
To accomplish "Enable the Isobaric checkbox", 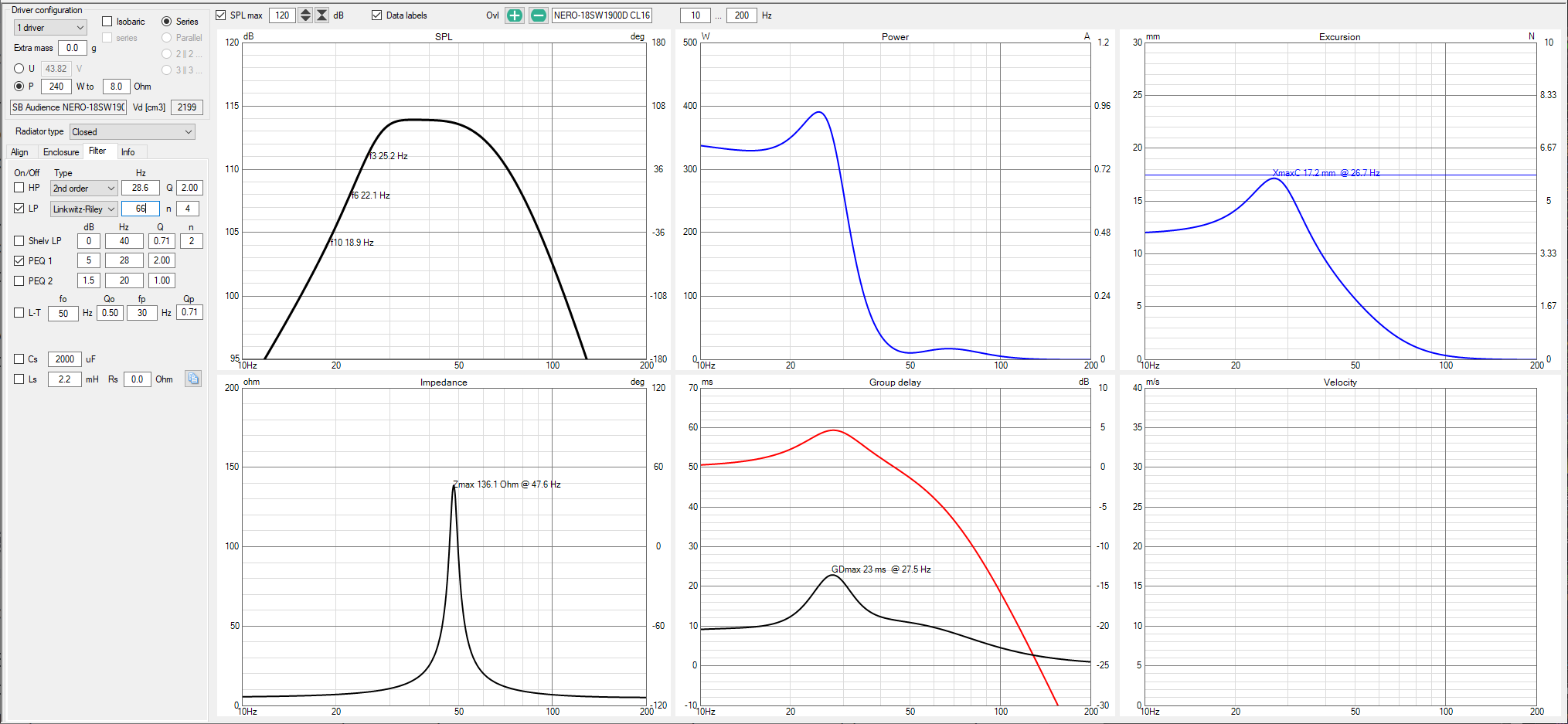I will click(107, 22).
